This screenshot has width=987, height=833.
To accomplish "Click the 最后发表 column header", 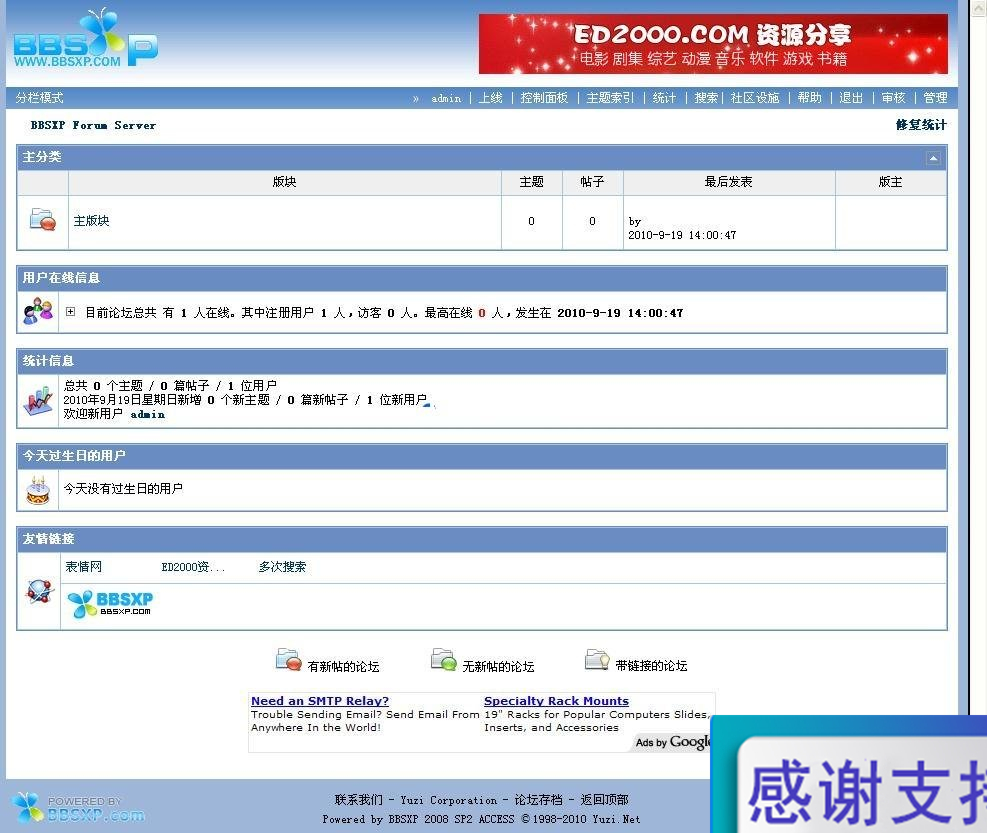I will tap(728, 182).
